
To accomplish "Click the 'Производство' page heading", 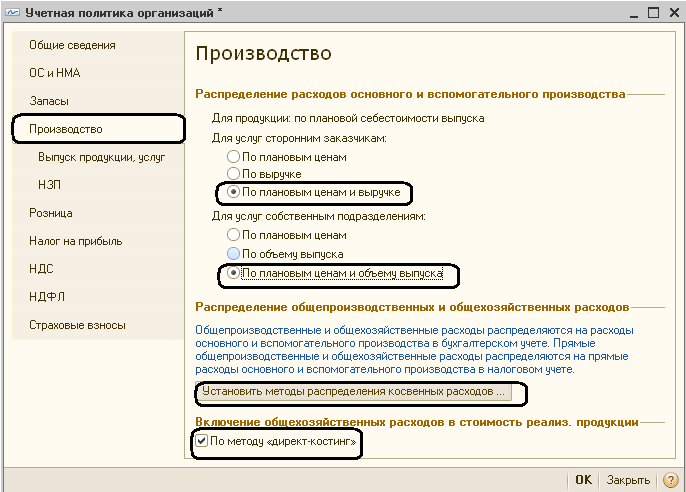I will [263, 54].
